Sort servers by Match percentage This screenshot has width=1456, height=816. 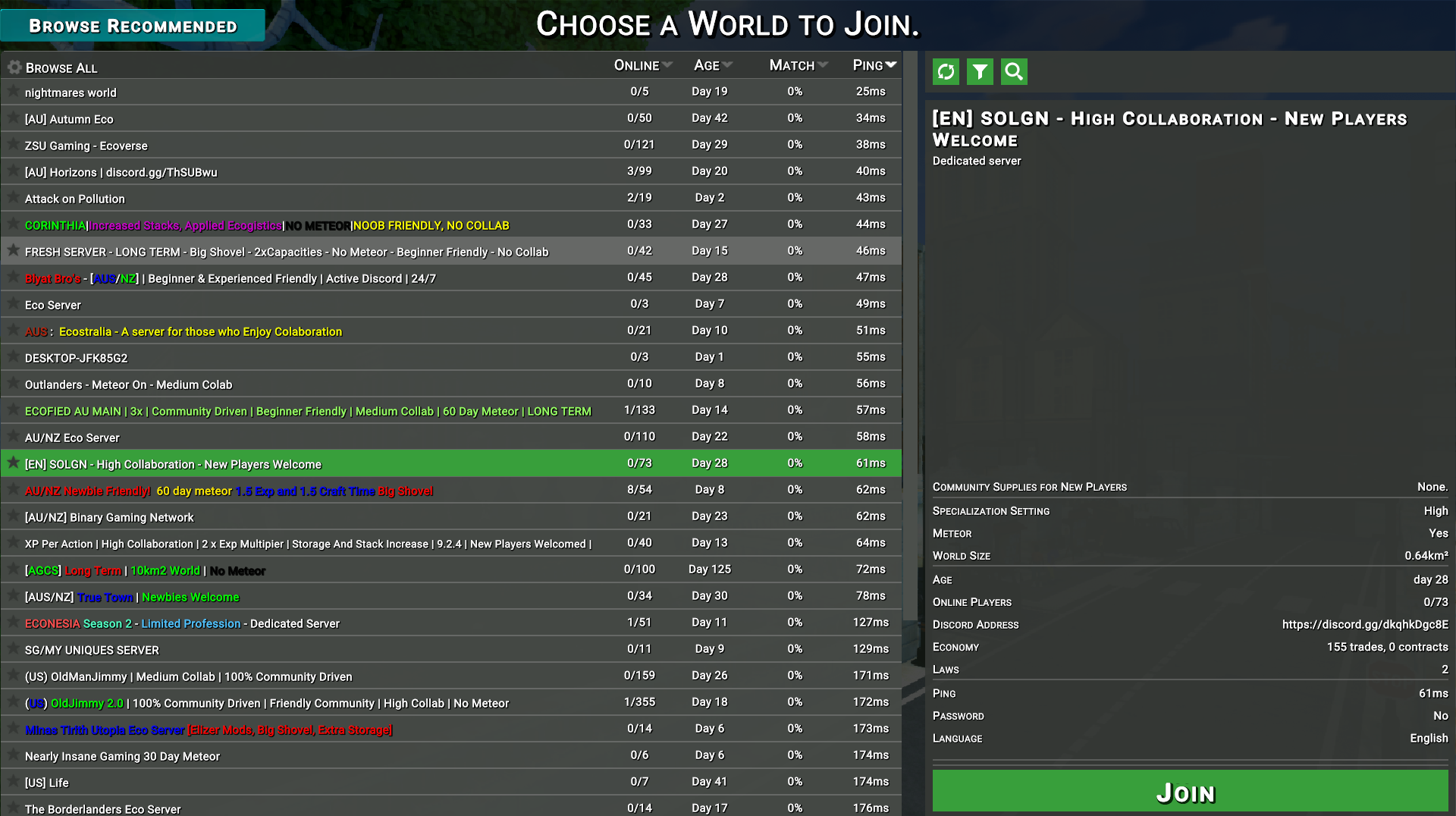pyautogui.click(x=796, y=64)
